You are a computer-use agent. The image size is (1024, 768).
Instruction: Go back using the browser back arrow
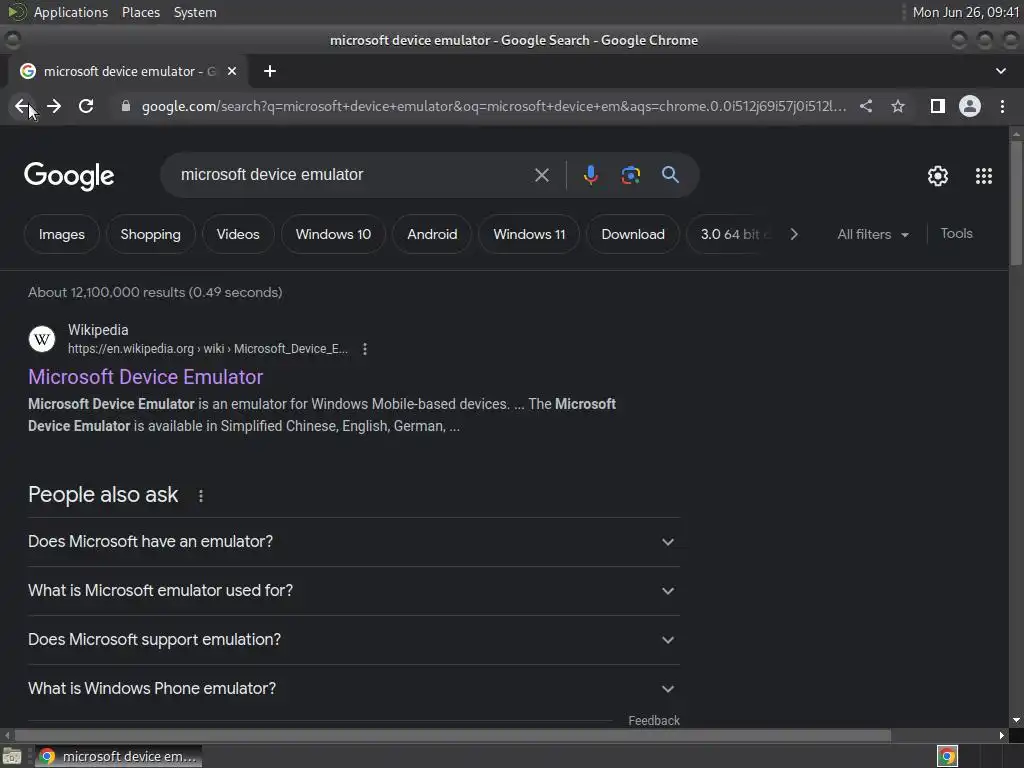22,106
